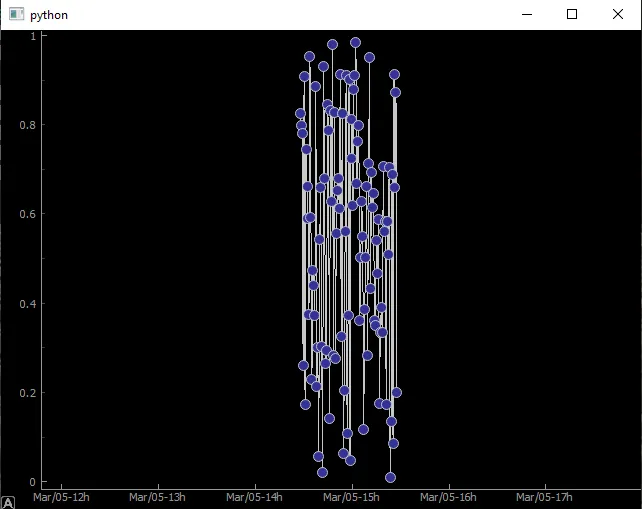Click the 'python' window title text
This screenshot has width=642, height=509.
coord(49,15)
